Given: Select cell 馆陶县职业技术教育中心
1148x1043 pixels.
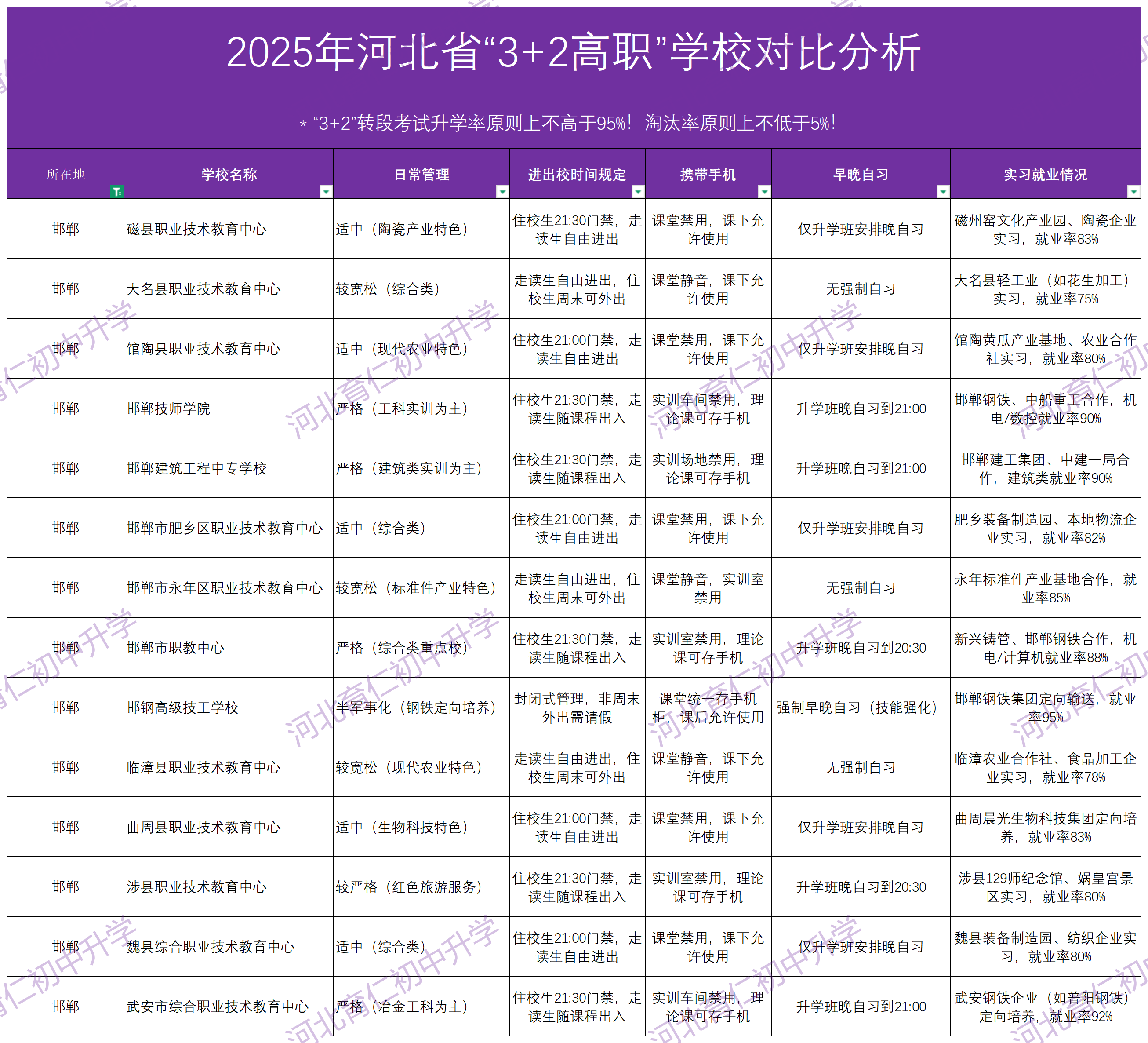Looking at the screenshot, I should pos(229,349).
